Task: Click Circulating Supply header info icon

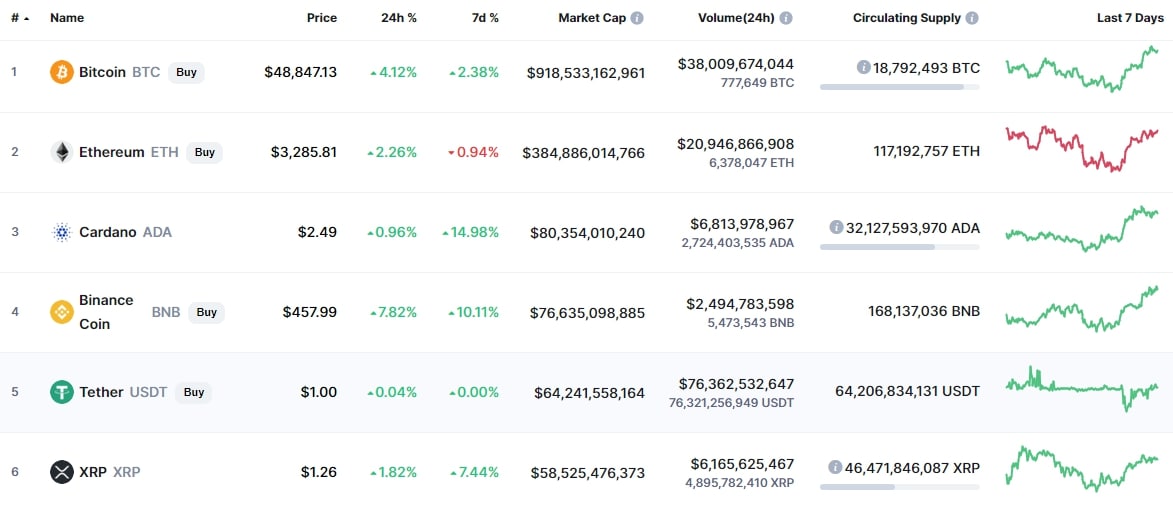Action: (973, 18)
